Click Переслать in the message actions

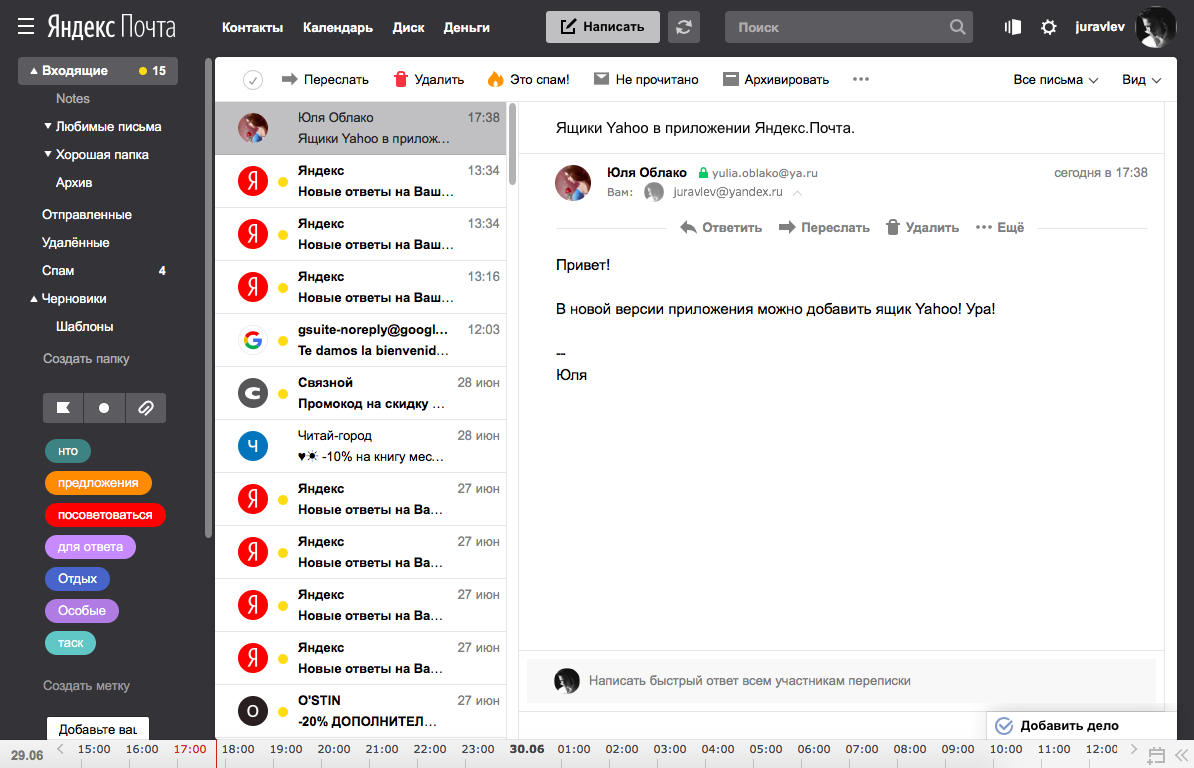(x=824, y=228)
